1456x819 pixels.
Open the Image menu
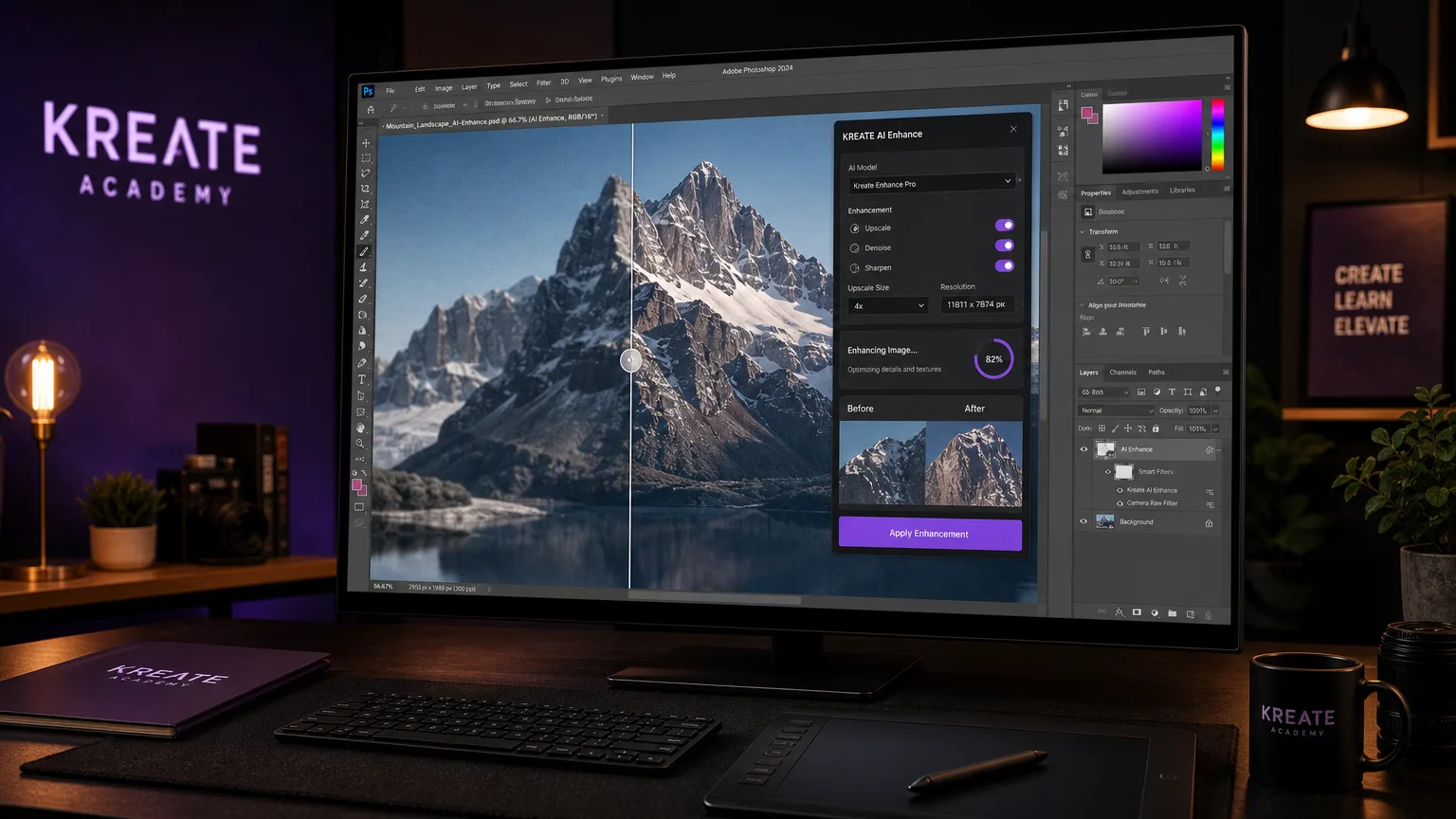(444, 88)
